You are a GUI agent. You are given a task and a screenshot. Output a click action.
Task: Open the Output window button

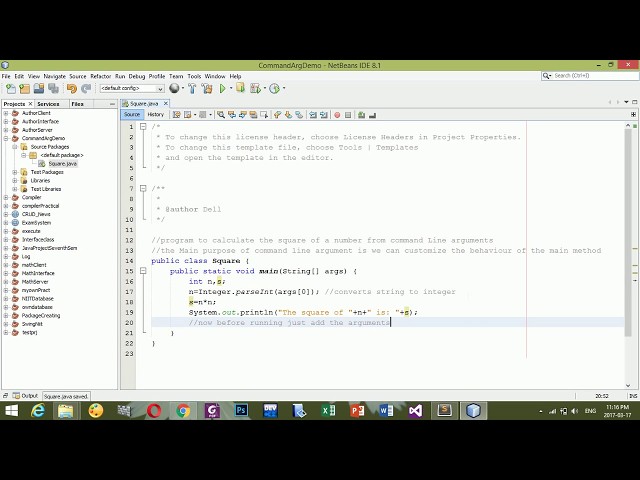25,396
